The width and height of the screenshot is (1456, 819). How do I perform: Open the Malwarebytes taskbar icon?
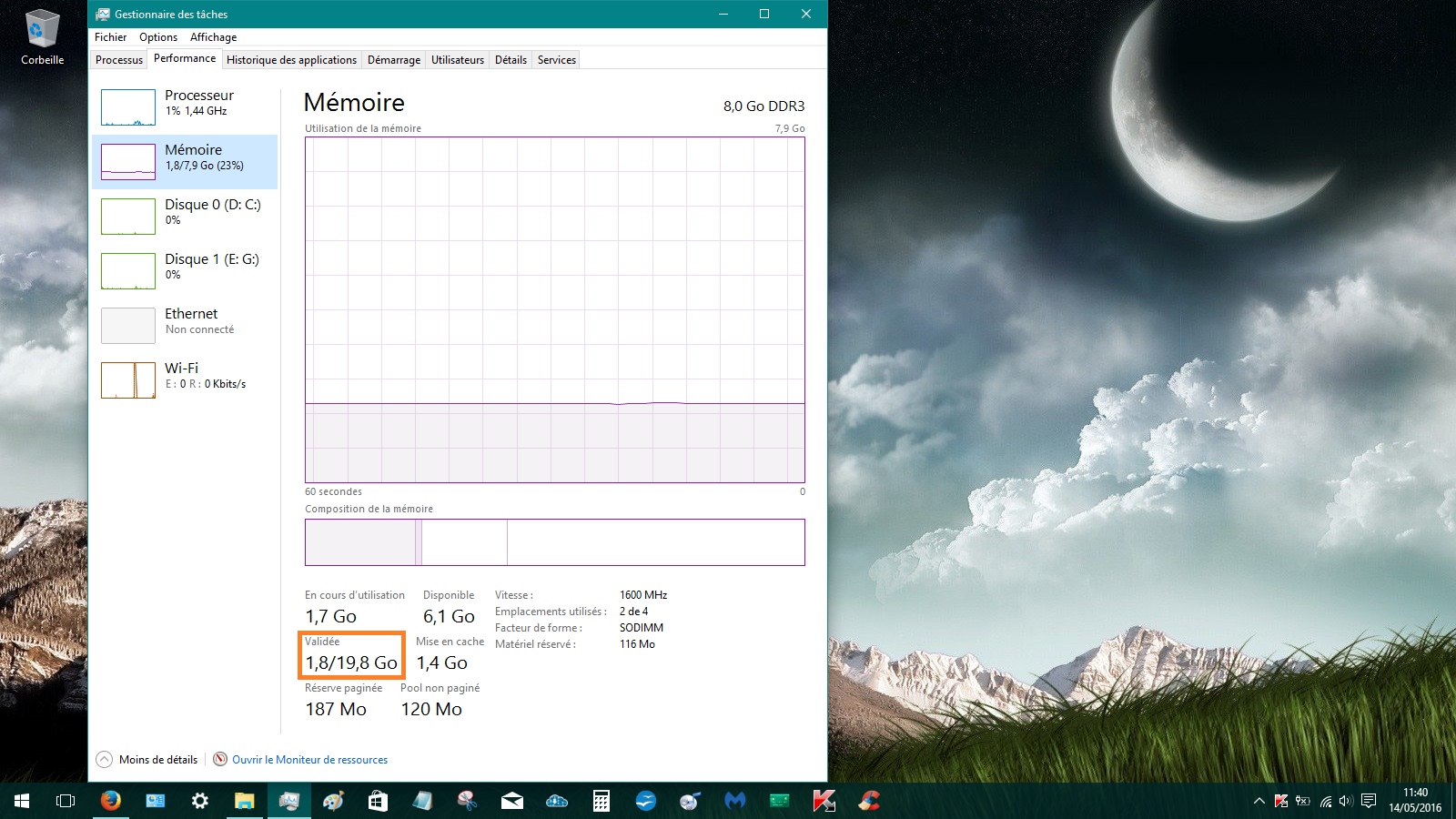click(x=734, y=801)
